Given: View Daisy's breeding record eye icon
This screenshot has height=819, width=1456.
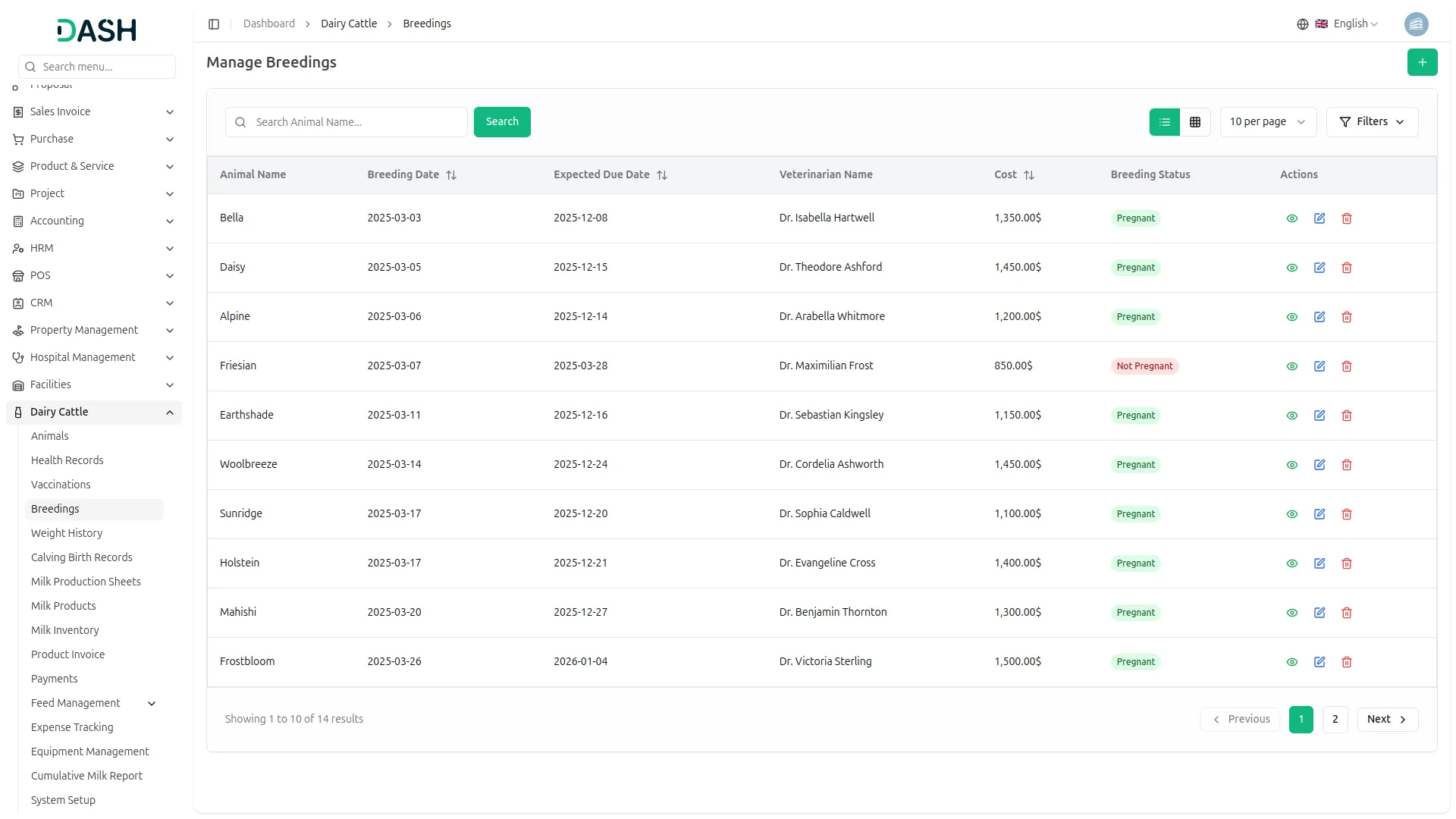Looking at the screenshot, I should pos(1291,268).
